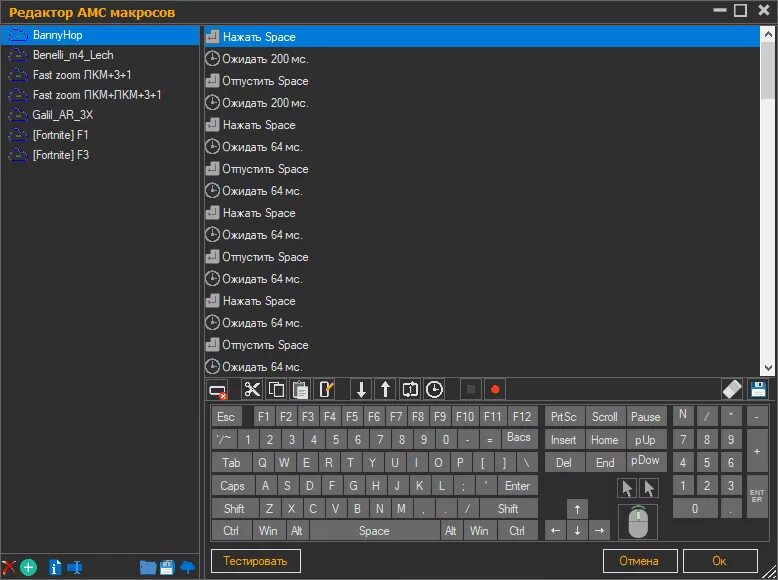The height and width of the screenshot is (580, 778).
Task: Click Enter key on virtual keyboard
Action: click(x=518, y=486)
